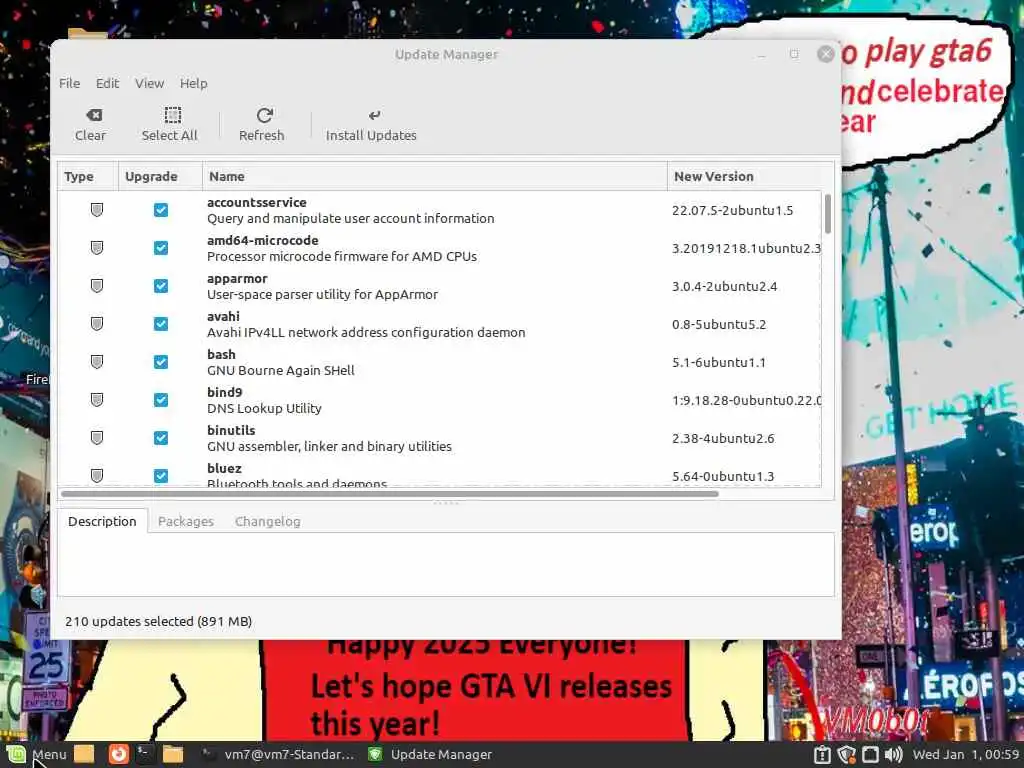The width and height of the screenshot is (1024, 768).
Task: Click the shield type icon for bluez
Action: click(x=97, y=475)
